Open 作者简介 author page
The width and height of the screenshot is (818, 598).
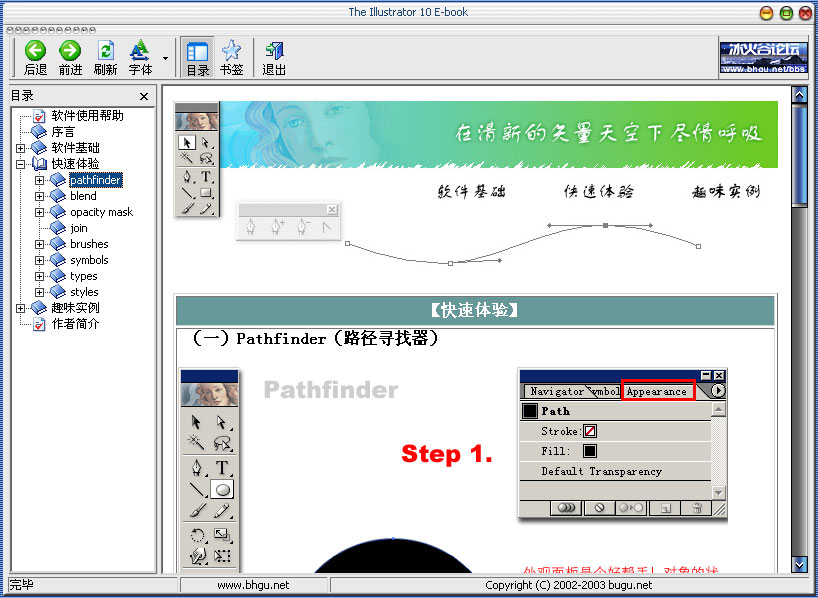[x=75, y=324]
